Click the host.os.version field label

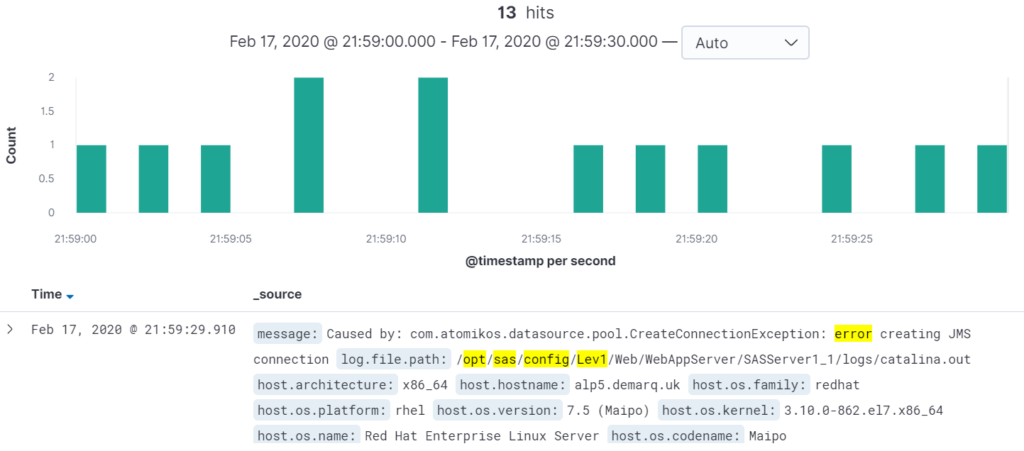click(x=499, y=411)
